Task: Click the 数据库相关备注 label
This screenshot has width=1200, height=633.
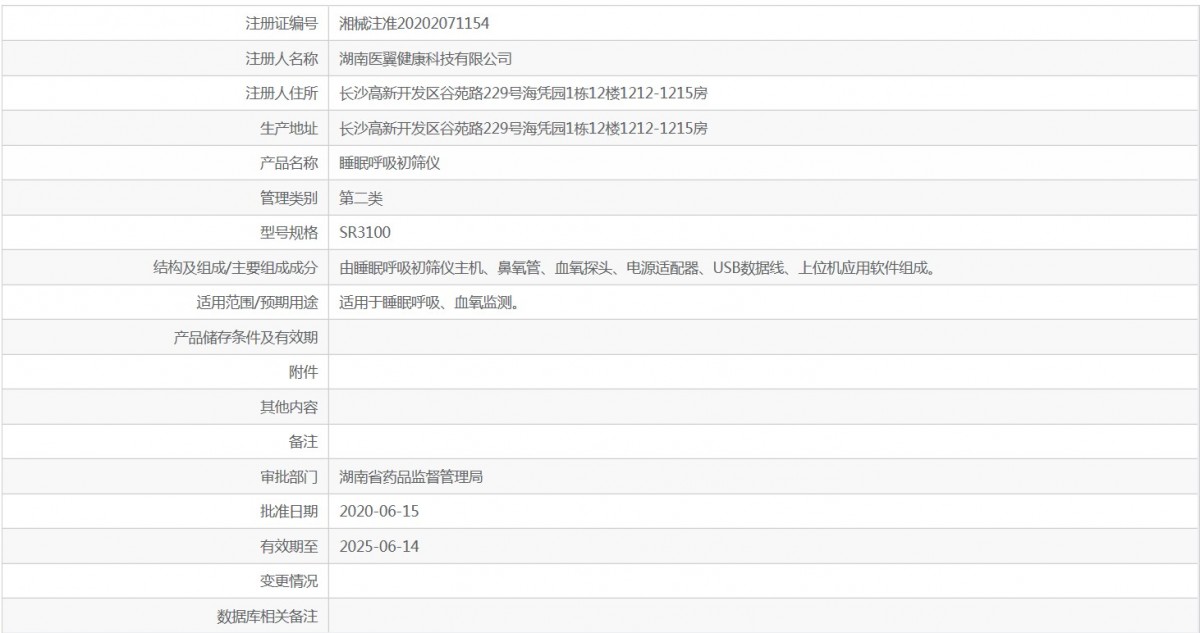Action: (268, 616)
